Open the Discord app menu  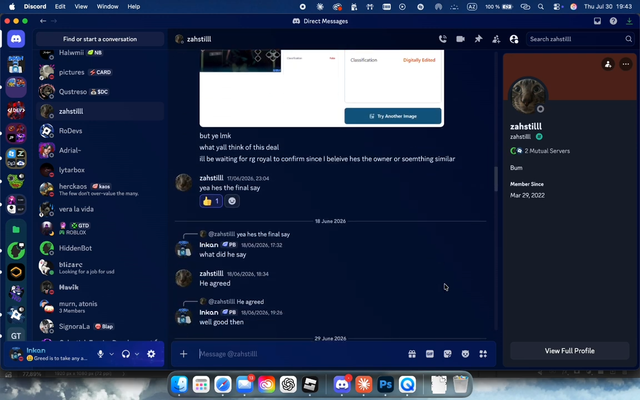point(35,7)
